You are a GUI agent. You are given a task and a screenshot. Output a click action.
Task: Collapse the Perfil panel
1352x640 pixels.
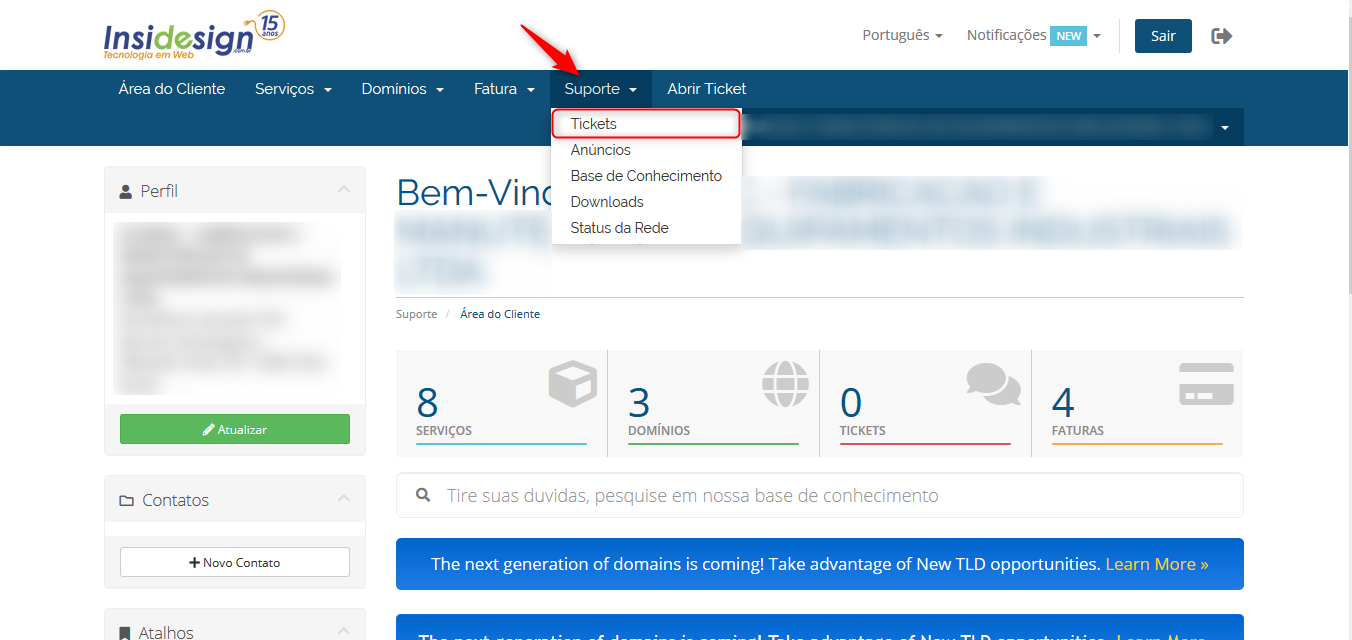coord(343,190)
